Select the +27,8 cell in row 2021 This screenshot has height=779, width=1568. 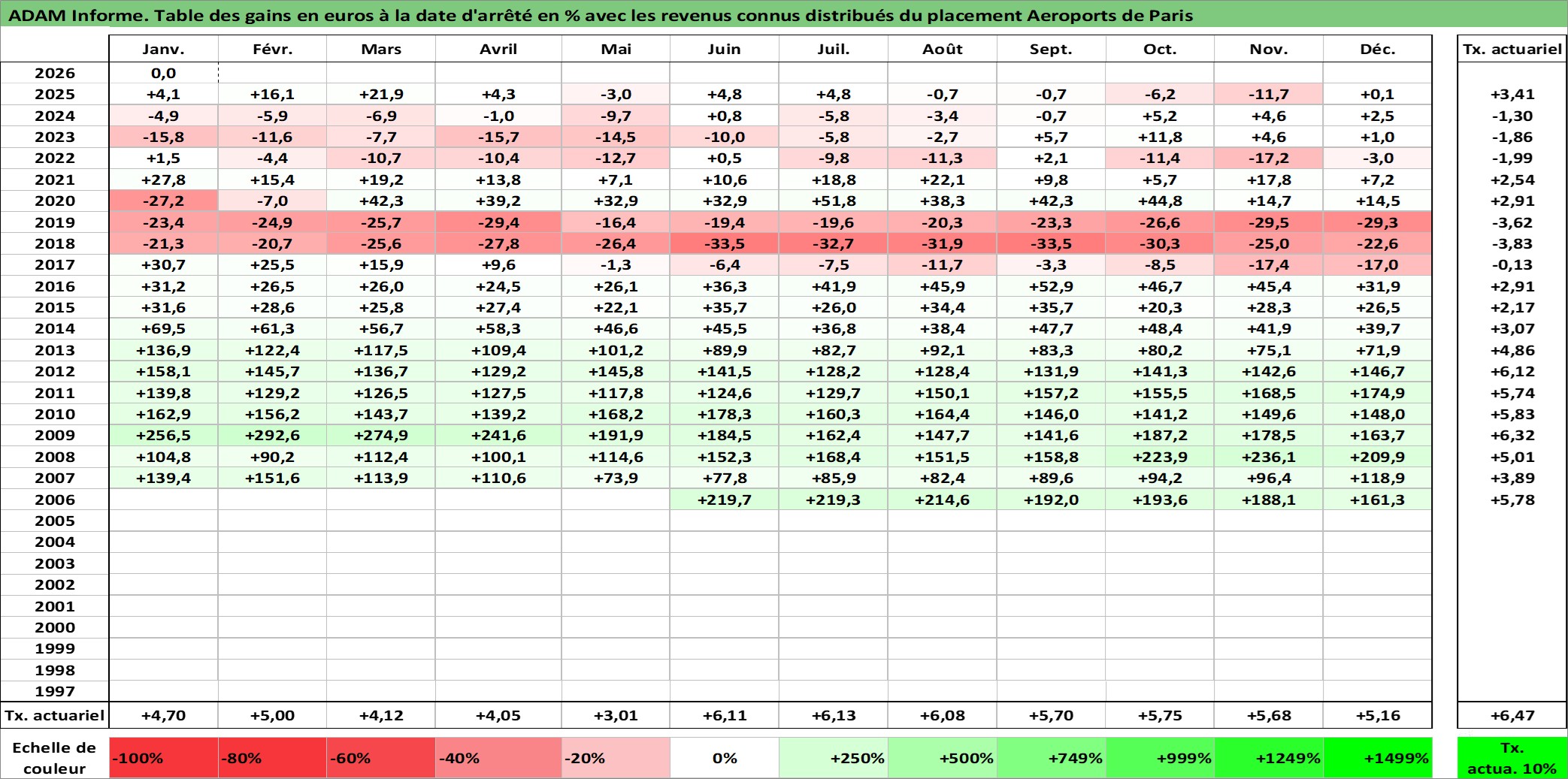click(163, 180)
